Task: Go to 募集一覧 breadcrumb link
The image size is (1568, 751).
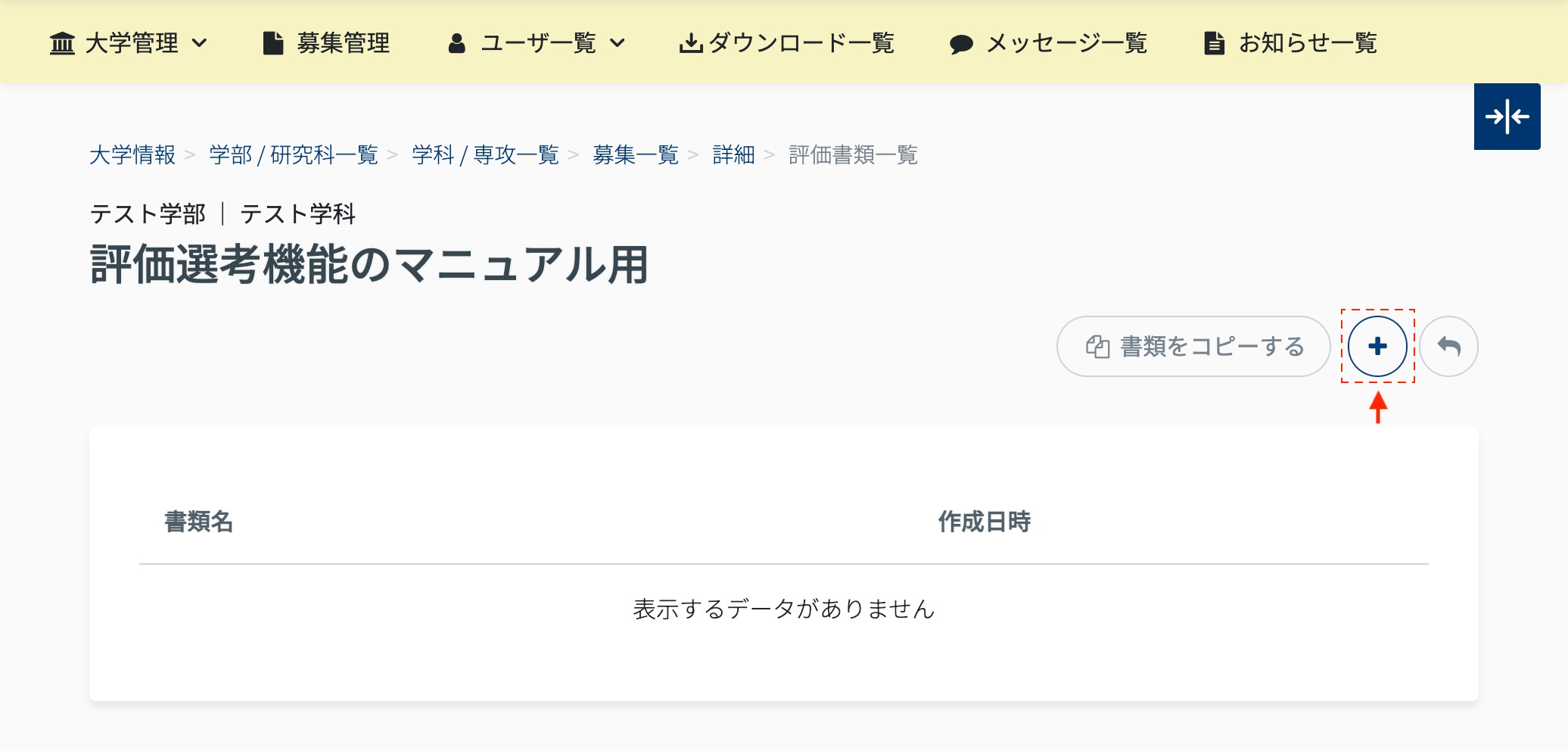Action: pos(636,155)
